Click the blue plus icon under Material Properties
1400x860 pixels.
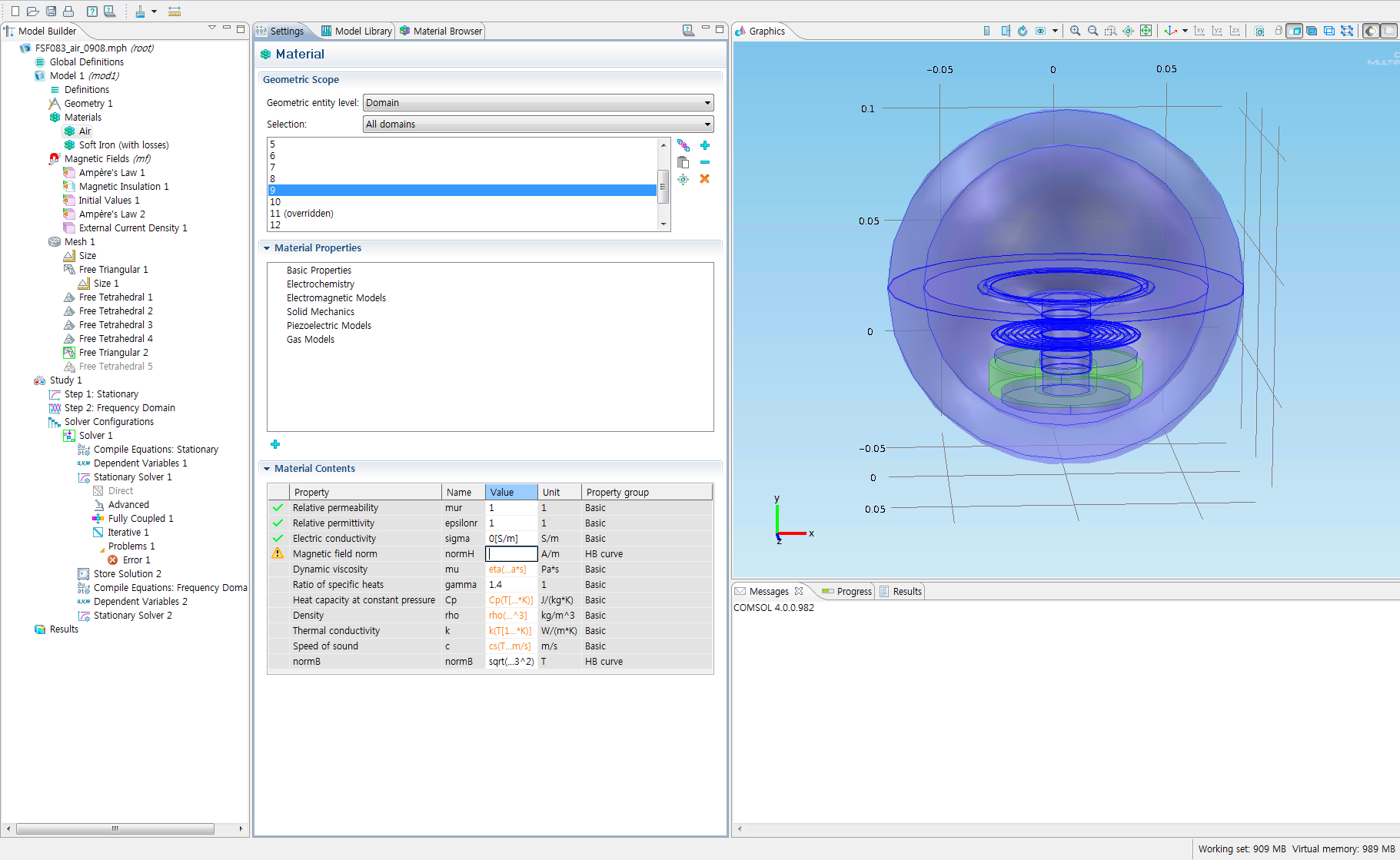[275, 444]
